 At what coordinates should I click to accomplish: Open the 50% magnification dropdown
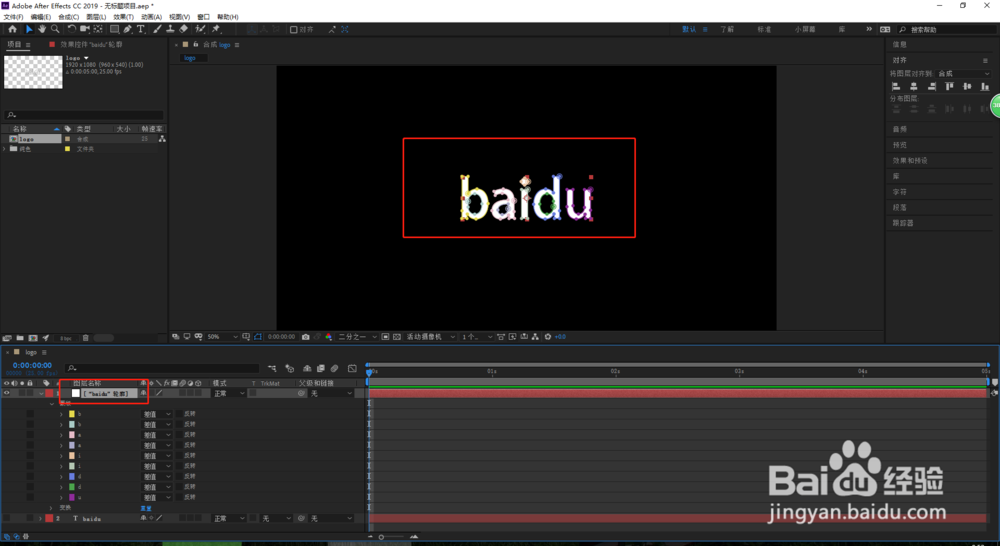[222, 337]
